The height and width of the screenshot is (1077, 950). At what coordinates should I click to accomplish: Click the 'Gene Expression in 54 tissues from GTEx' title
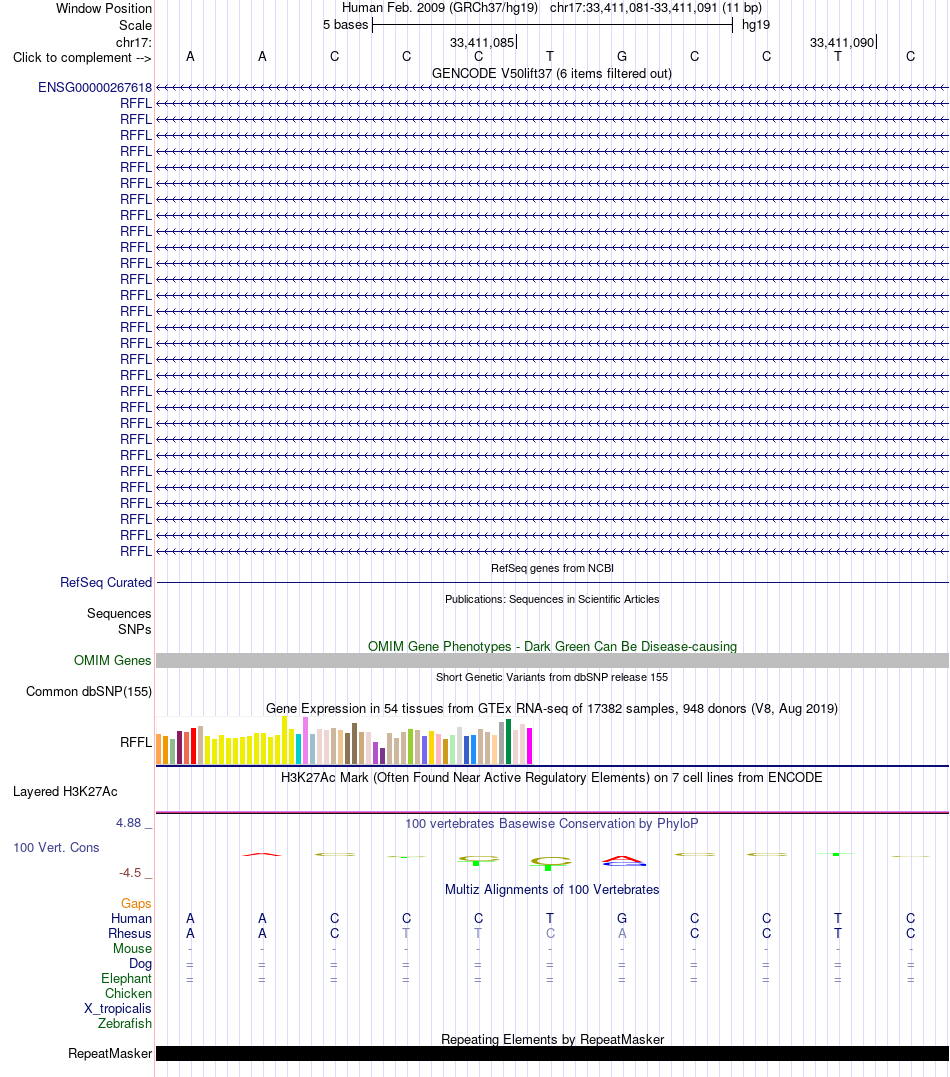click(552, 708)
